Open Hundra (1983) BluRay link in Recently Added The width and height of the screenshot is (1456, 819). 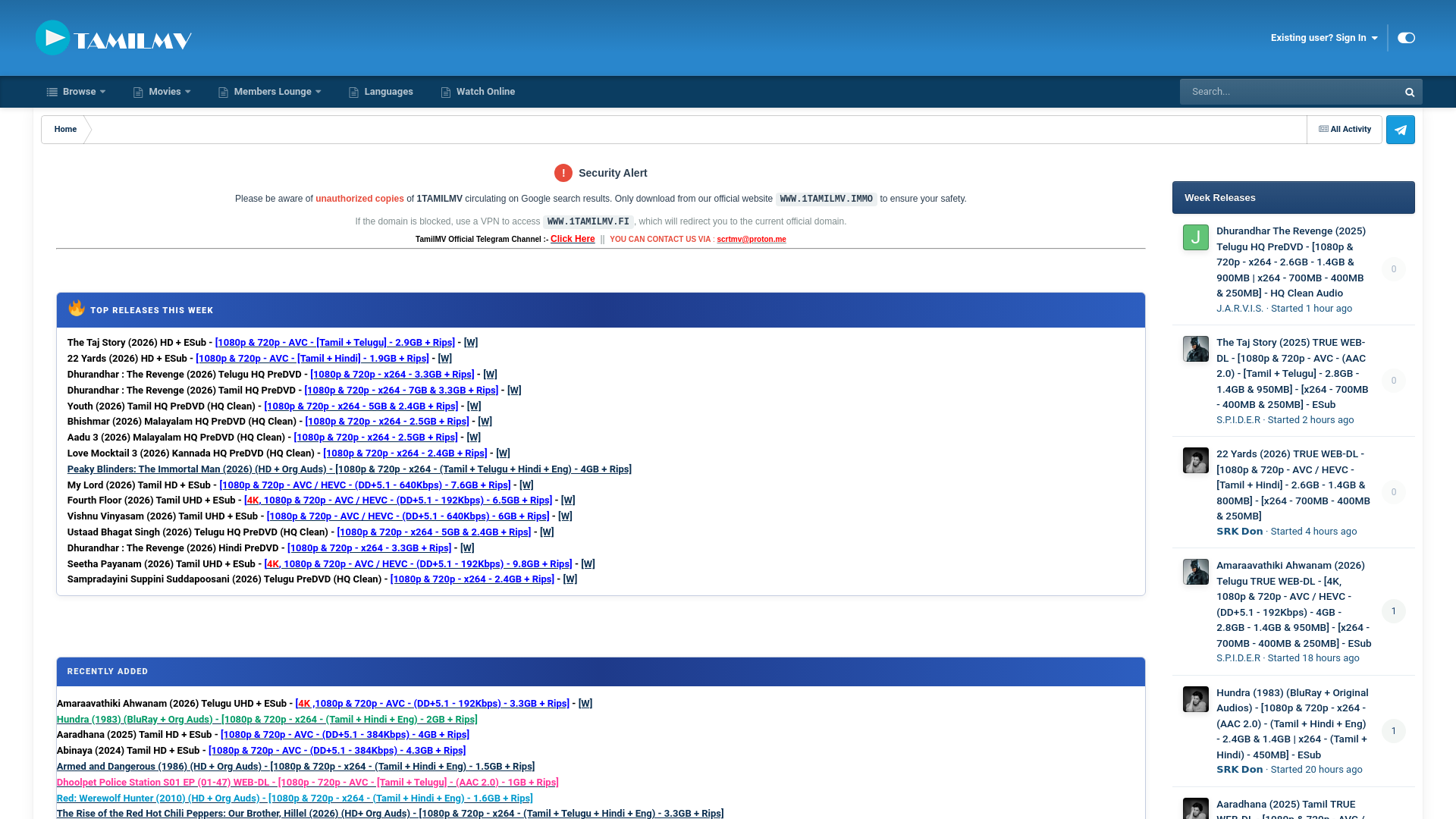[267, 720]
